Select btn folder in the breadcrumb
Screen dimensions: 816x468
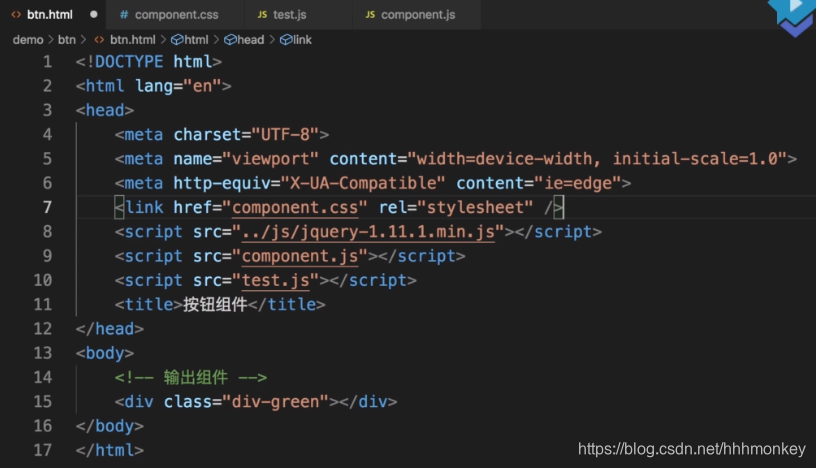click(67, 40)
